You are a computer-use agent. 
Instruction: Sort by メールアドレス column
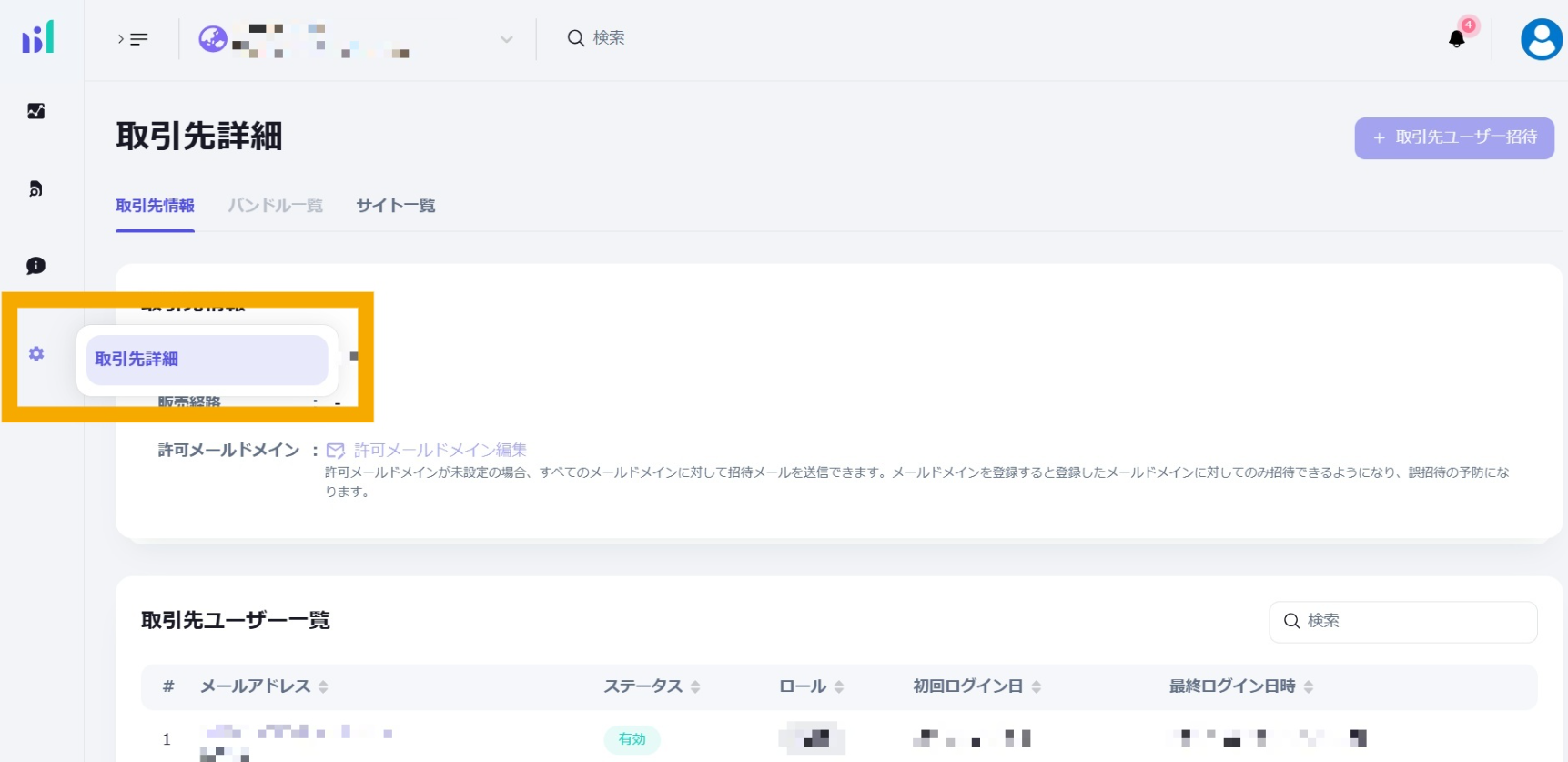point(323,686)
